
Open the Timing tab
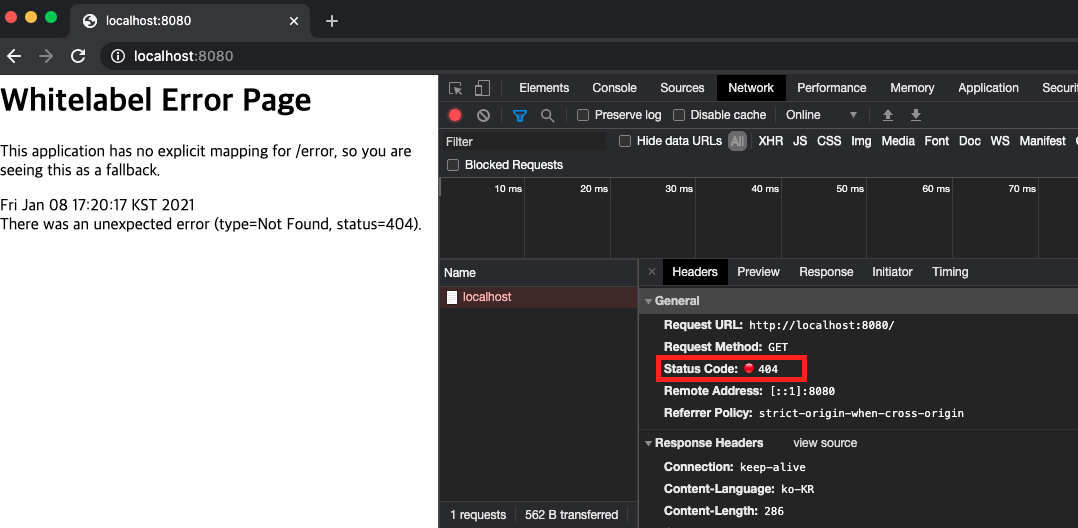(x=950, y=272)
